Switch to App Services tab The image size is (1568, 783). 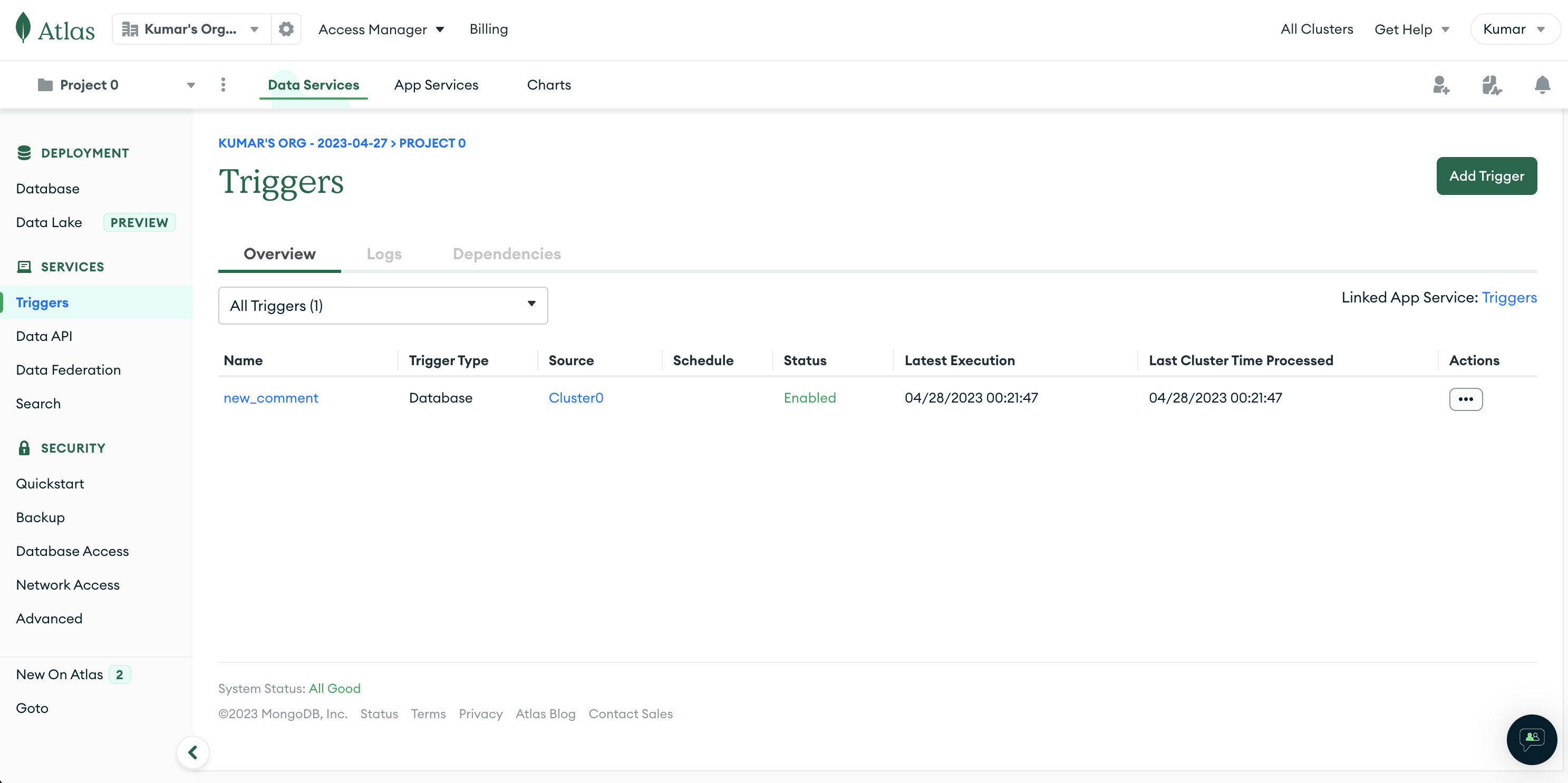pos(436,84)
